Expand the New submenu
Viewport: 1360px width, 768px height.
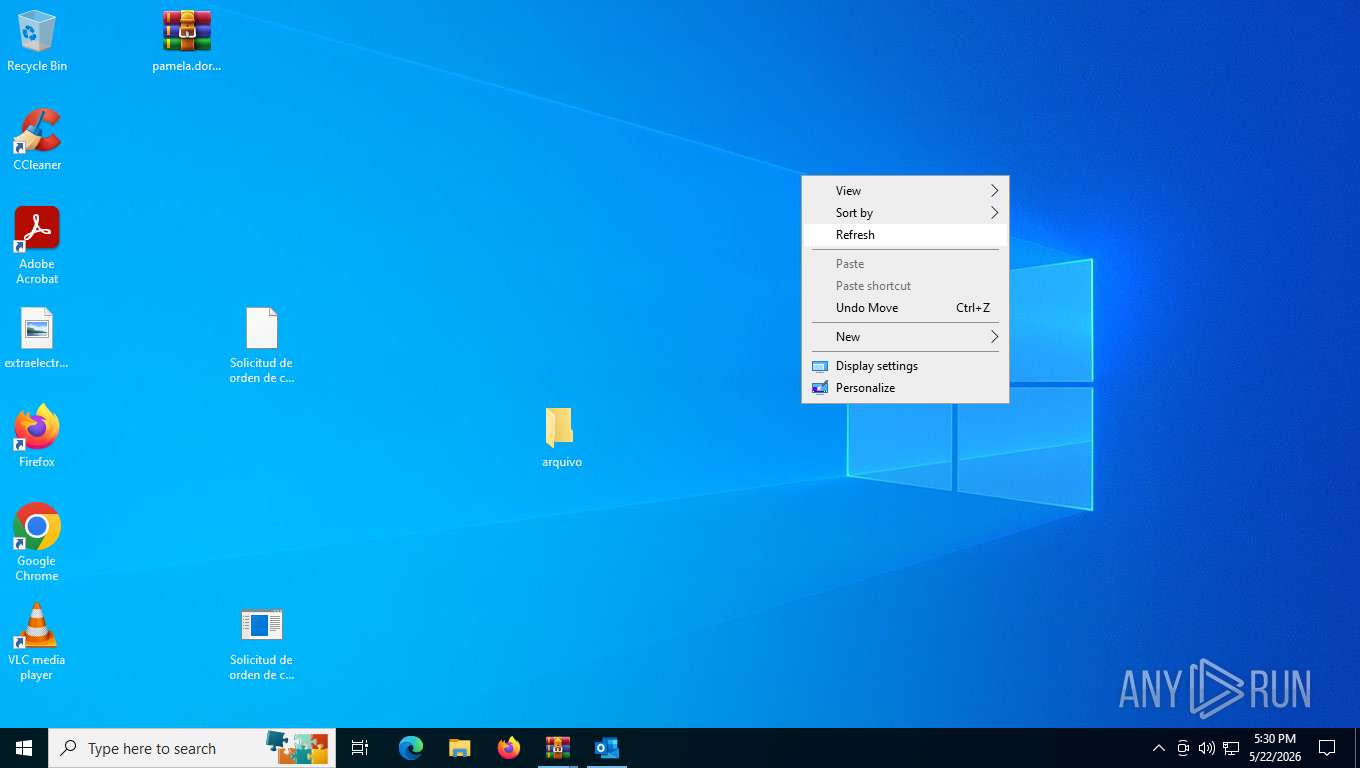pyautogui.click(x=905, y=337)
